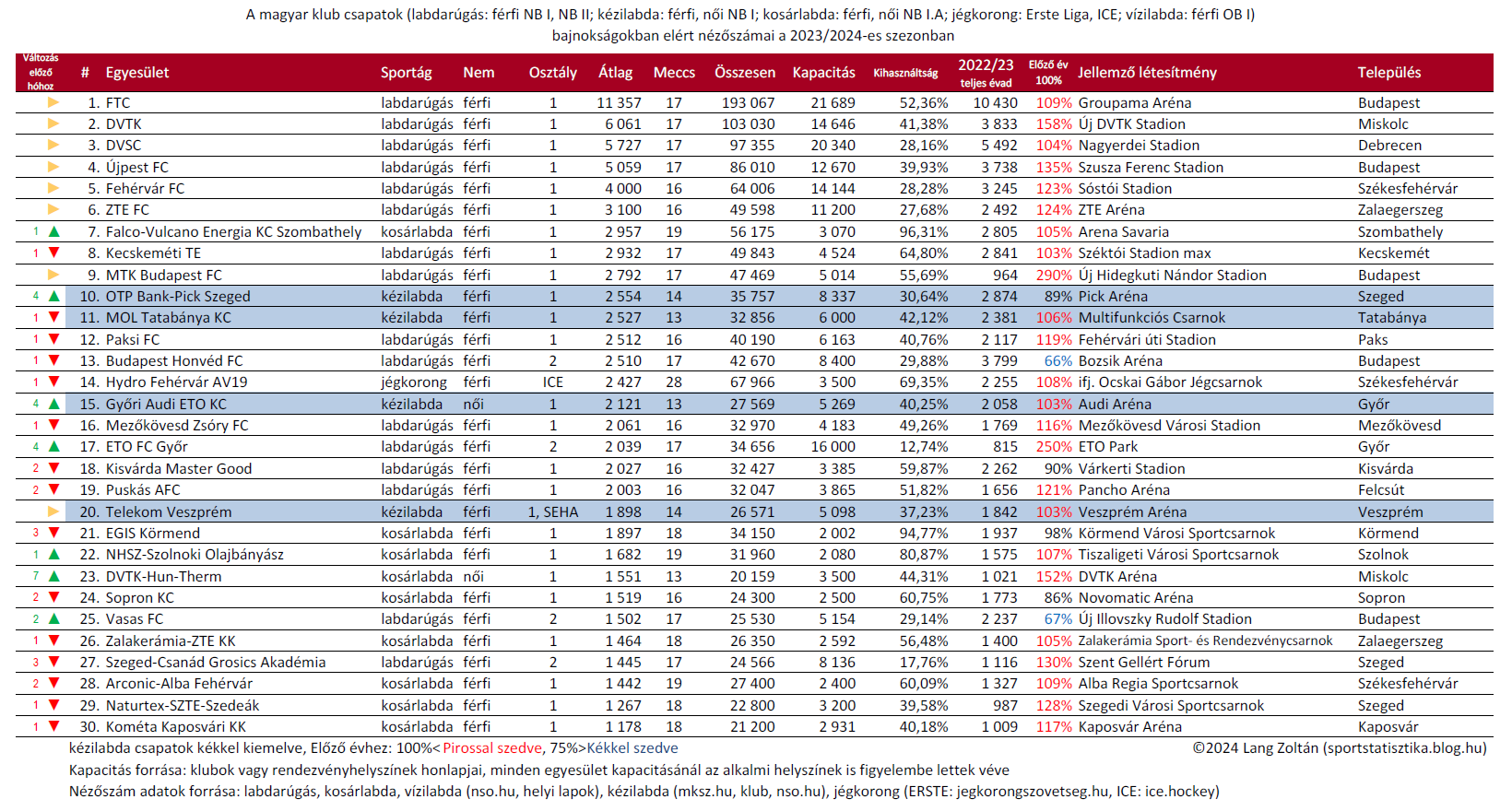Click the orange arrow beside ZTE FC
1512x811 pixels.
pos(53,209)
